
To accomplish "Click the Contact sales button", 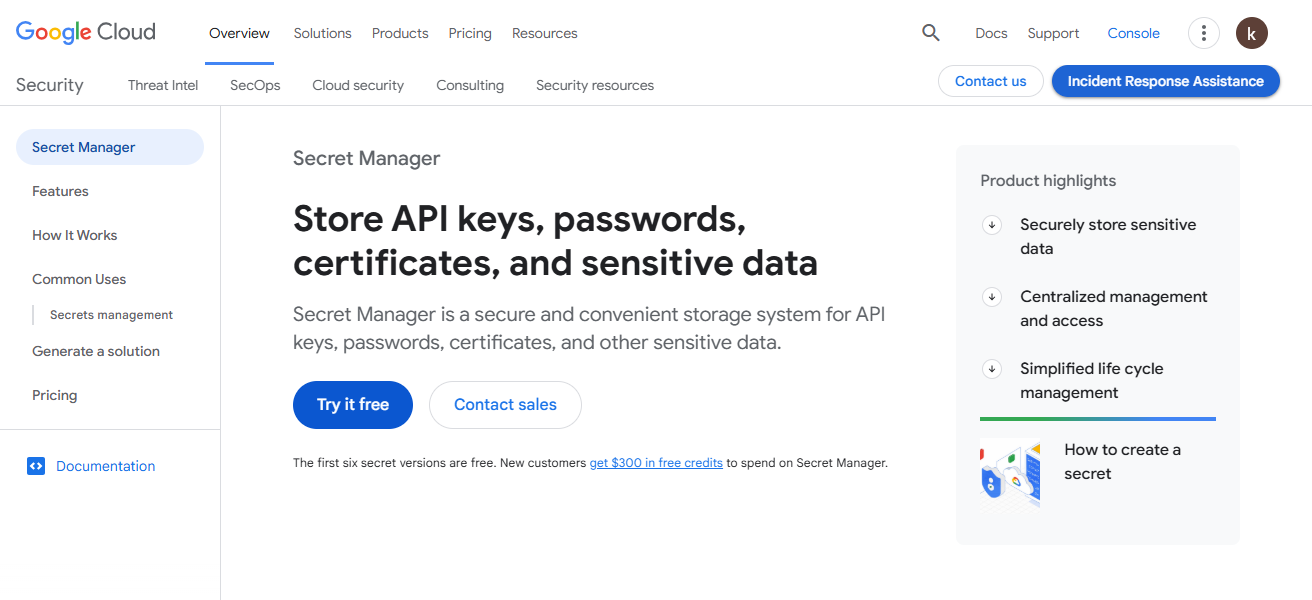I will click(505, 404).
